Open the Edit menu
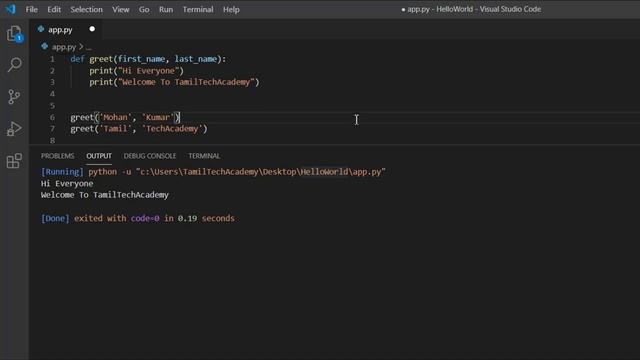The image size is (640, 360). click(54, 9)
